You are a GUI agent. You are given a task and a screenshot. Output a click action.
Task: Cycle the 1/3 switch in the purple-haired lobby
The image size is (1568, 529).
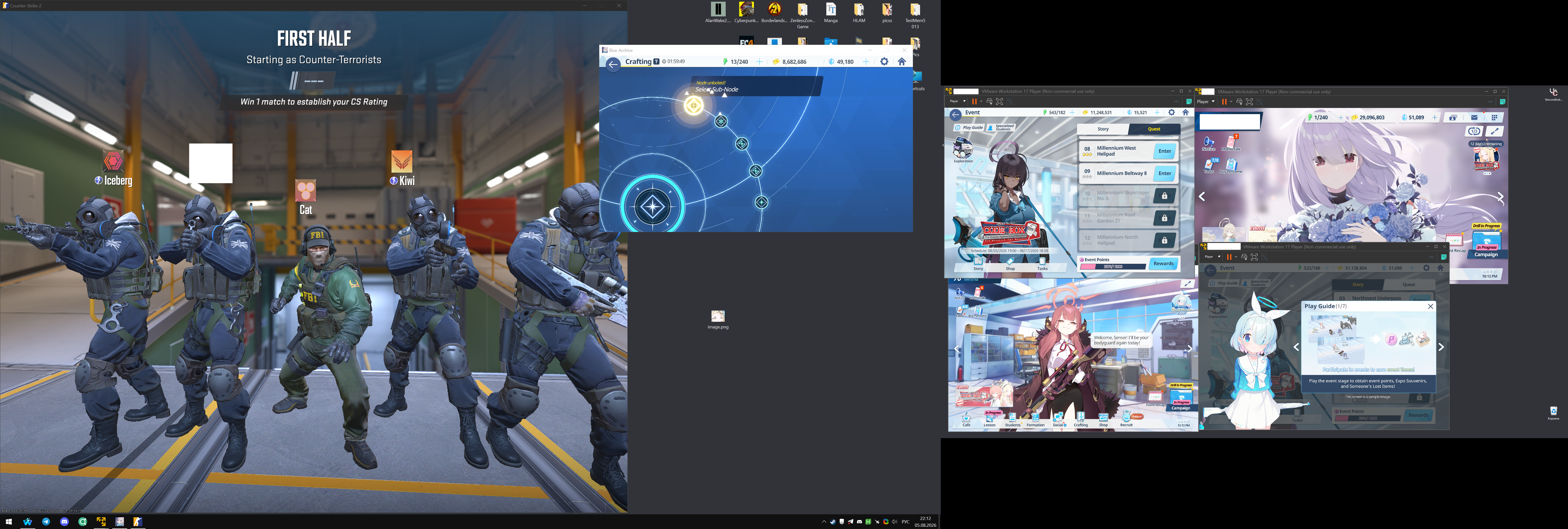[1474, 132]
